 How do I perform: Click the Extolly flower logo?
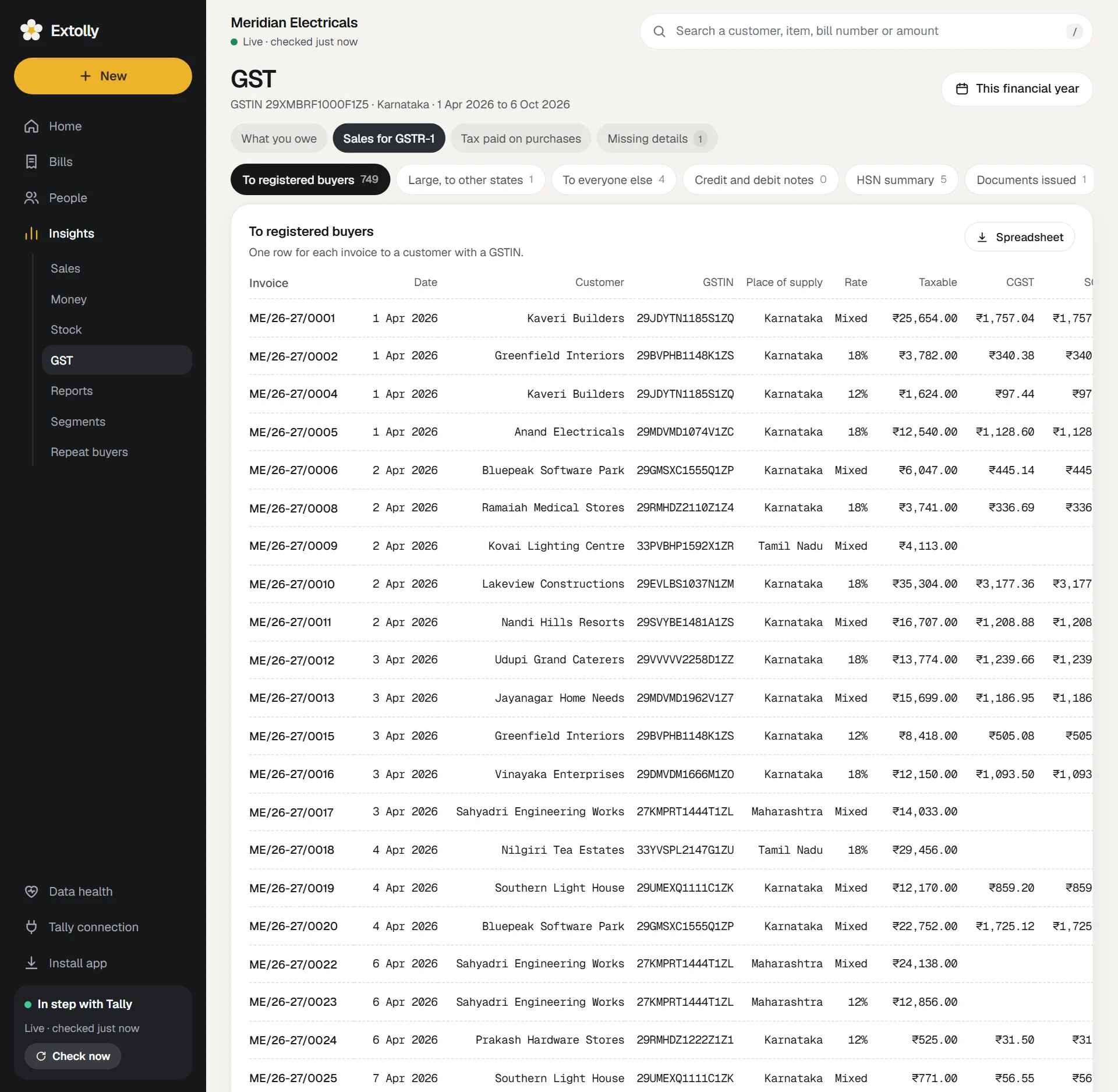(31, 30)
